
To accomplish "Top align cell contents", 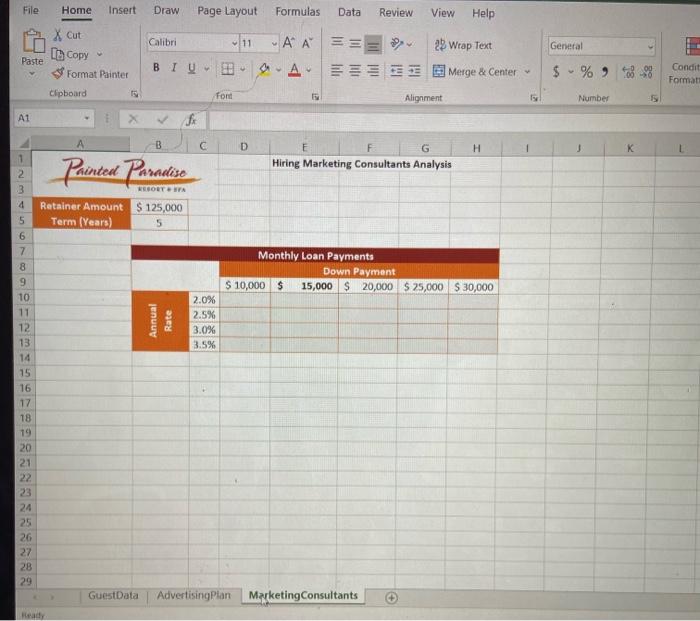I will pyautogui.click(x=338, y=42).
